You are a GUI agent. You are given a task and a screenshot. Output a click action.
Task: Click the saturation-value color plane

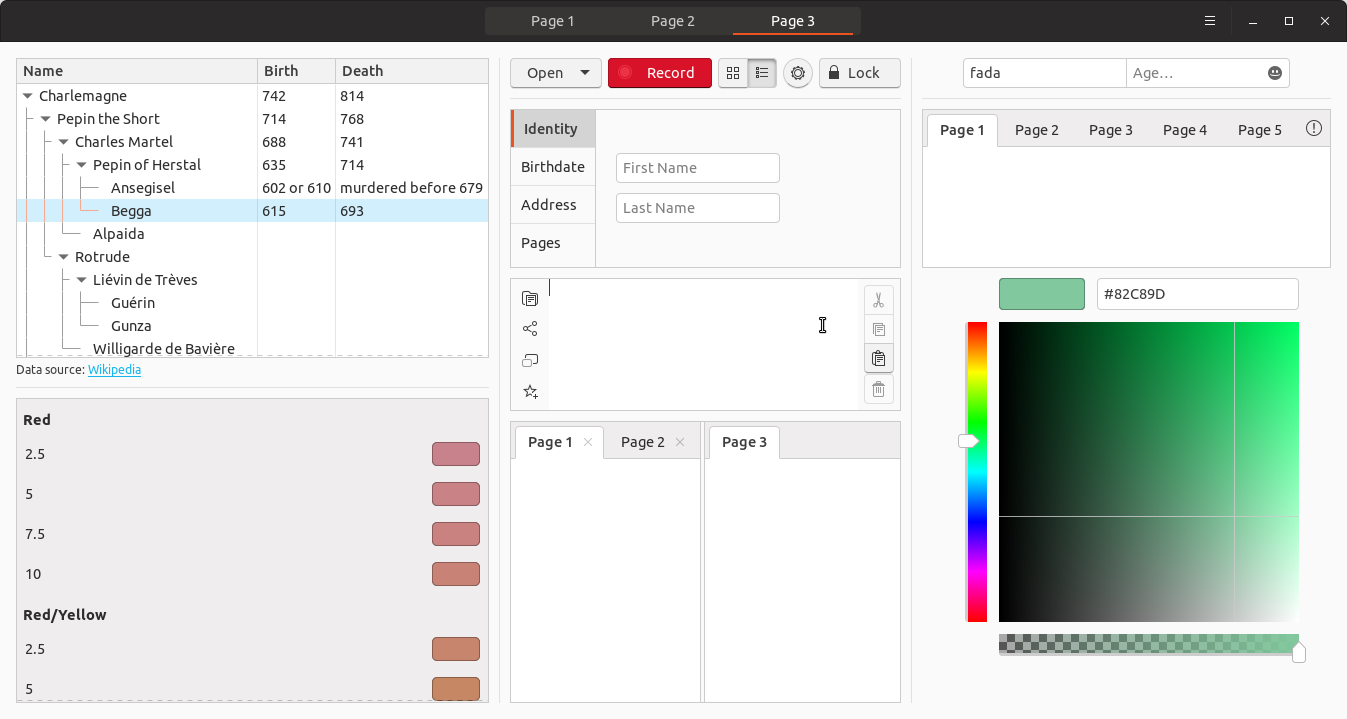(x=1149, y=472)
